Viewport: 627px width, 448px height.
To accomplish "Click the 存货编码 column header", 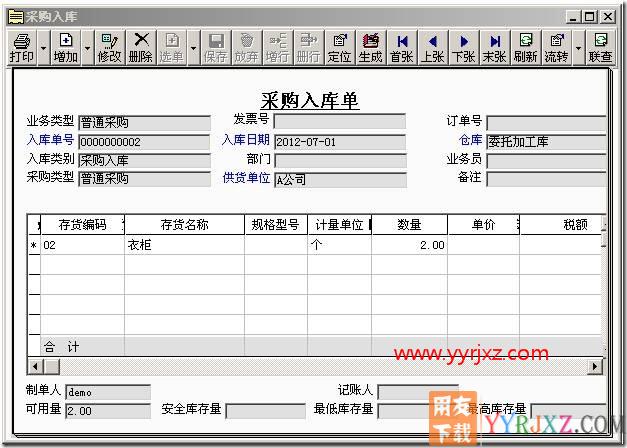I will click(82, 225).
